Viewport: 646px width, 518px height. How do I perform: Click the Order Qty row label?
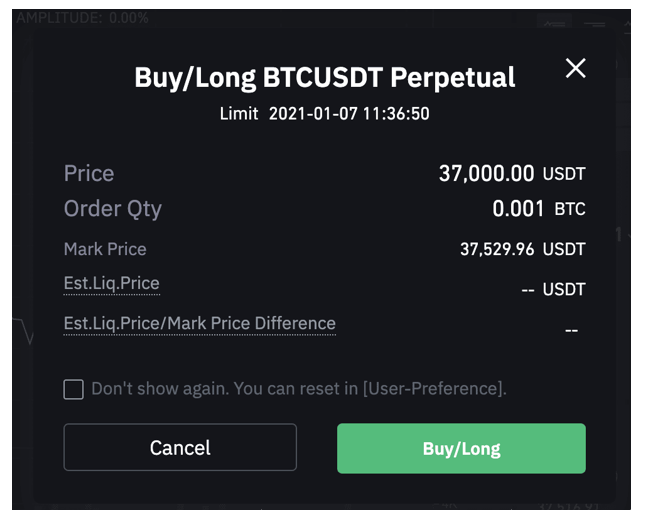pyautogui.click(x=112, y=209)
